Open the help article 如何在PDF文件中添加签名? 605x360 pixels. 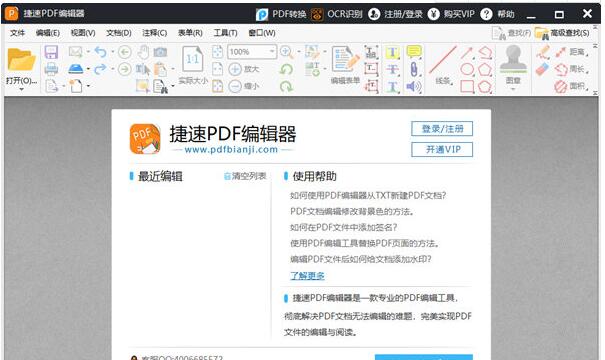(343, 227)
